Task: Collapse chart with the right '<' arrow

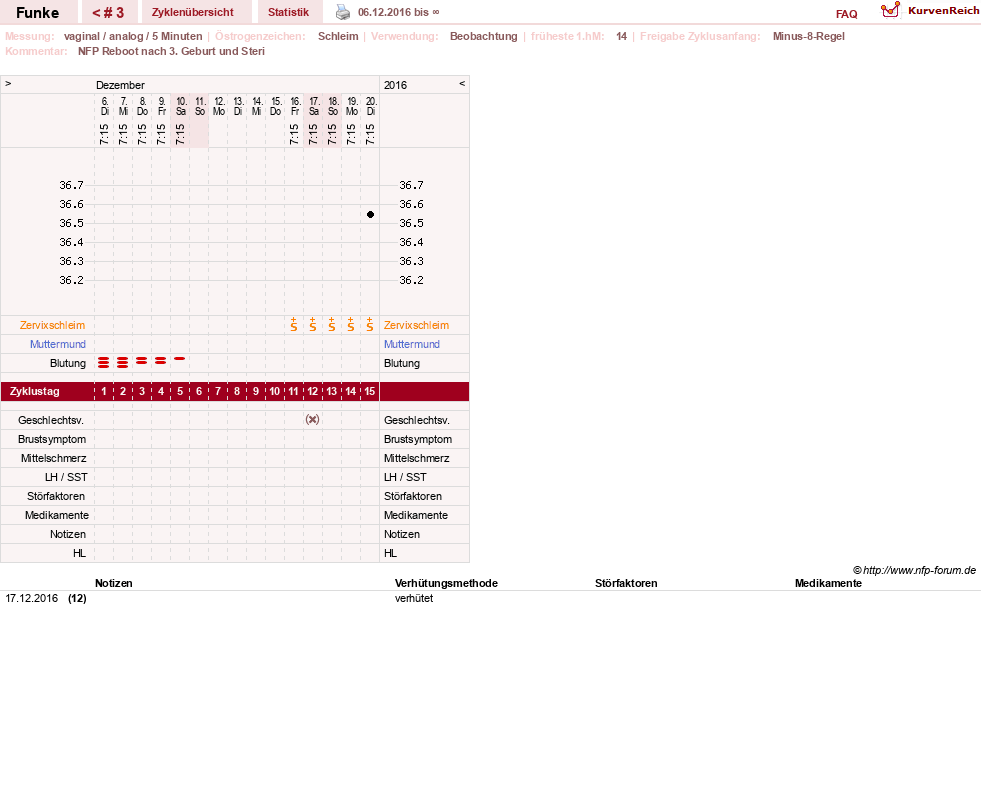Action: click(x=462, y=83)
